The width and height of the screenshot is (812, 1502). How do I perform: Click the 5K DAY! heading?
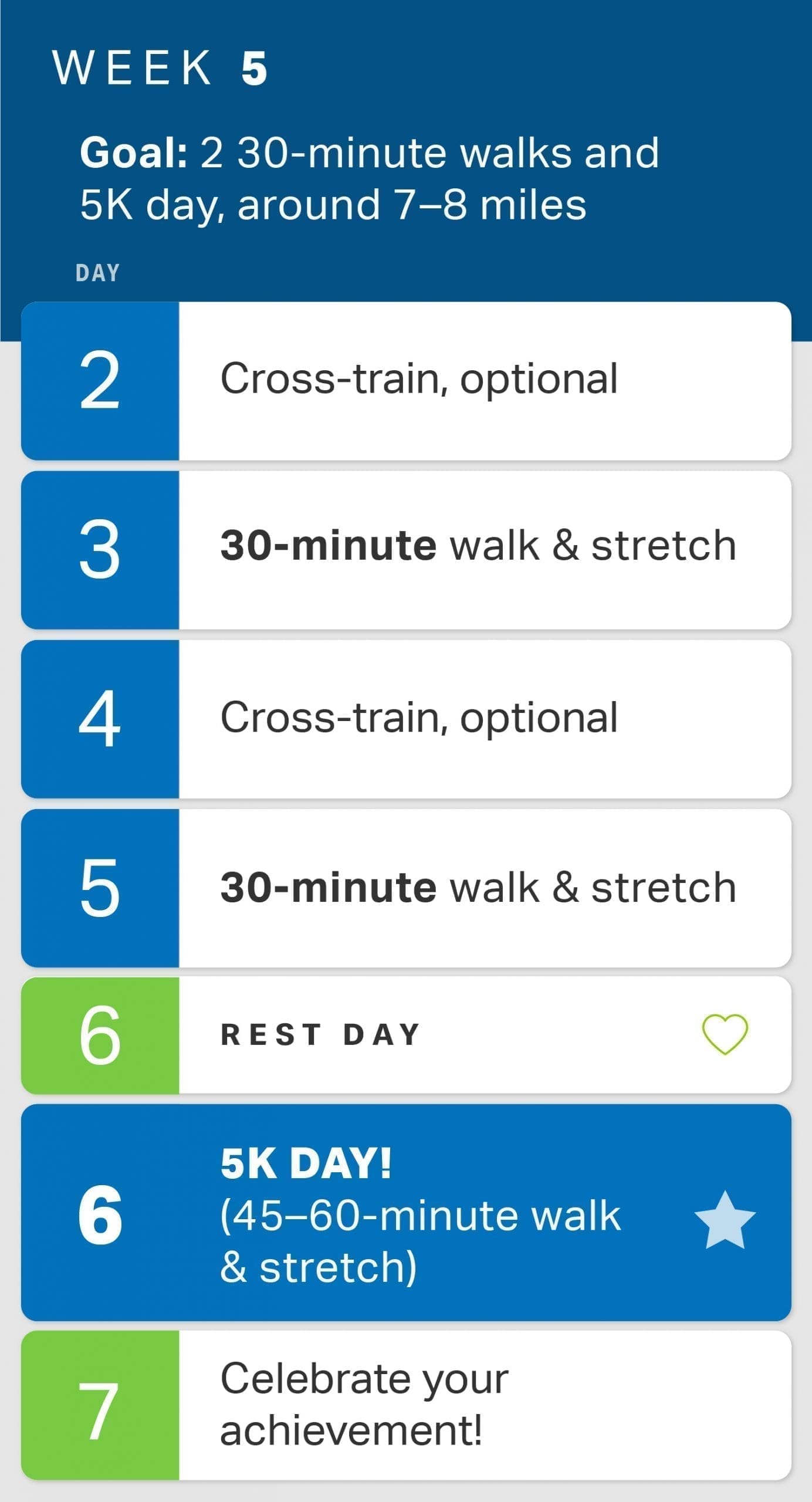click(306, 1163)
